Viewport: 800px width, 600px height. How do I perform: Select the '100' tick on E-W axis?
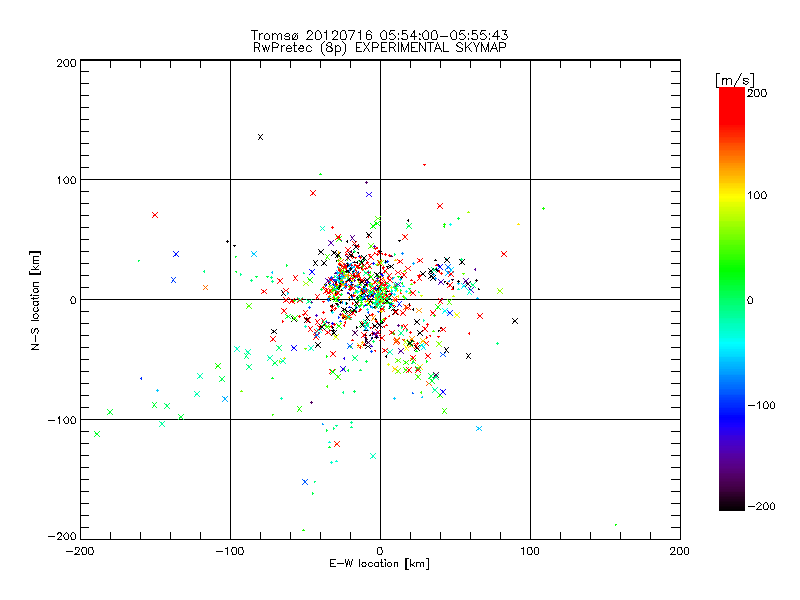pos(530,551)
